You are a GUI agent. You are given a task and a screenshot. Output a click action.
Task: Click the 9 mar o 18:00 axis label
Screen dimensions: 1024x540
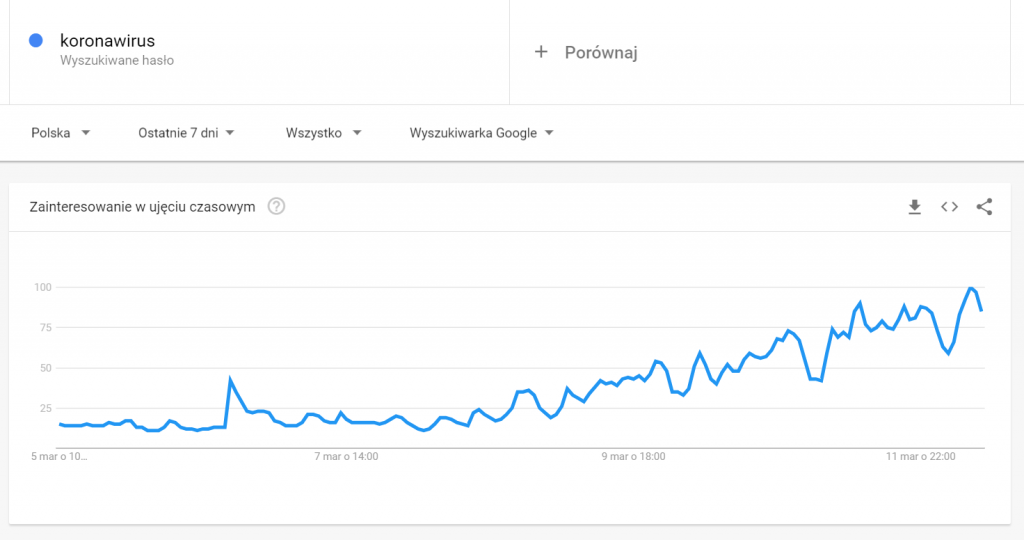(x=634, y=457)
